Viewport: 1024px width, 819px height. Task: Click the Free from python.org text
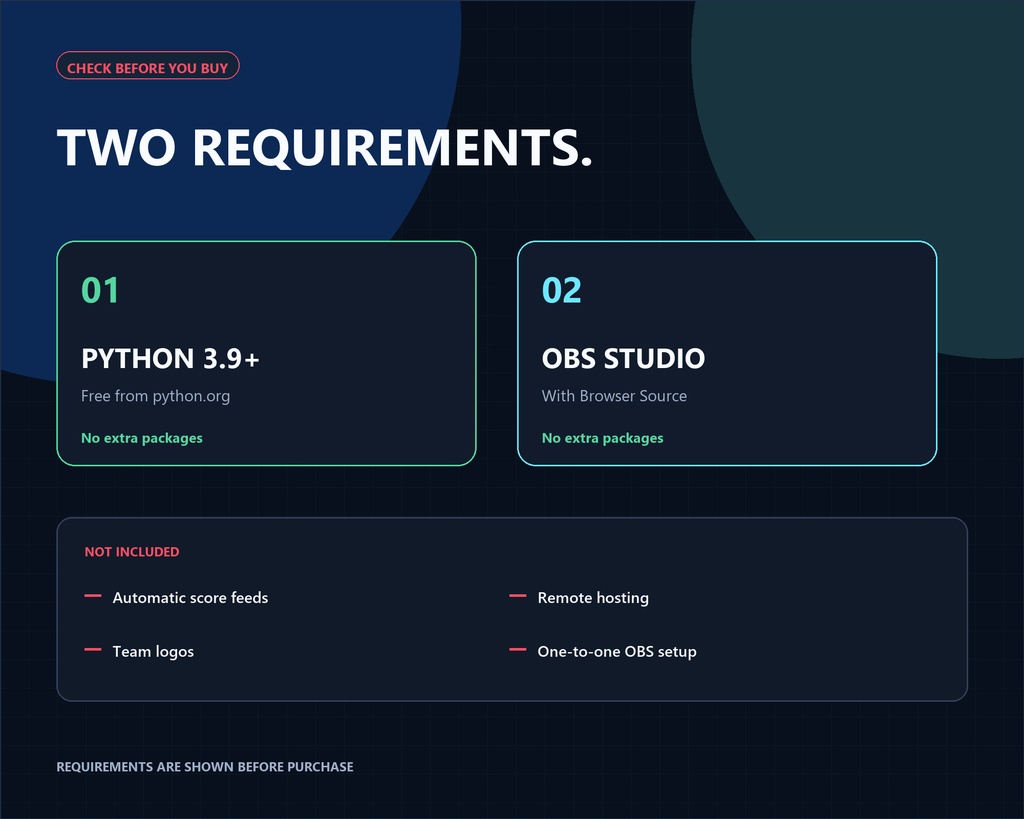tap(155, 396)
